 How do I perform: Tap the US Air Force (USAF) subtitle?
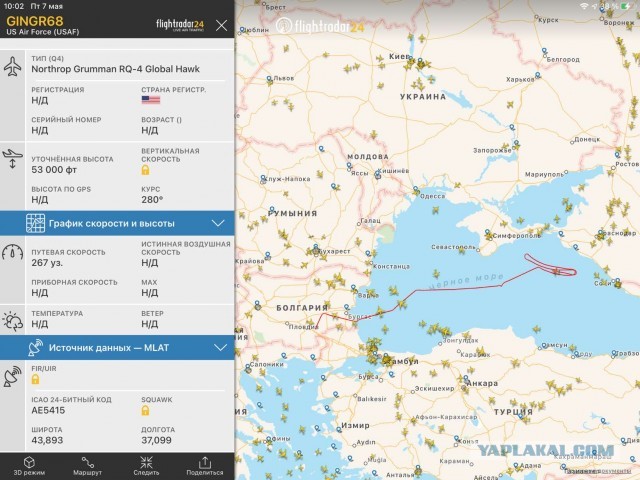click(43, 32)
